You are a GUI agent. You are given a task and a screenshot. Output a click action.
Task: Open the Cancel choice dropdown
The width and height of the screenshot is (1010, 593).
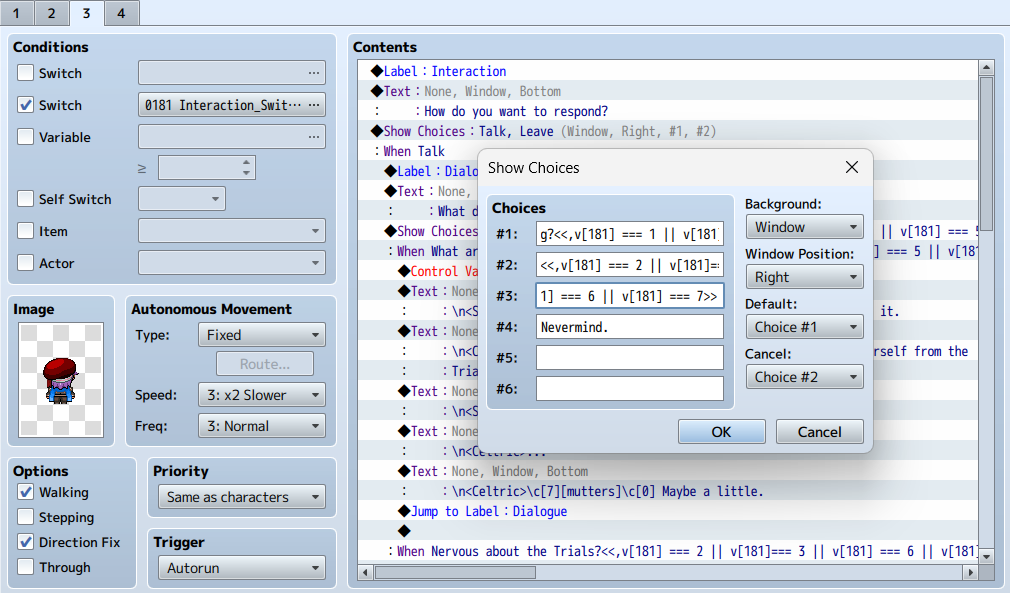[804, 377]
